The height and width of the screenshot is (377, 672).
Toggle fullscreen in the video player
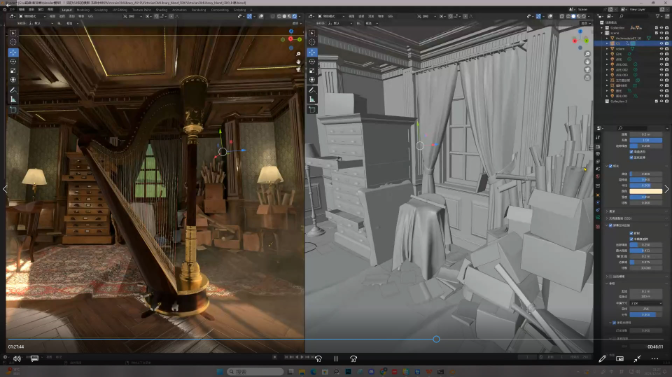pos(637,359)
